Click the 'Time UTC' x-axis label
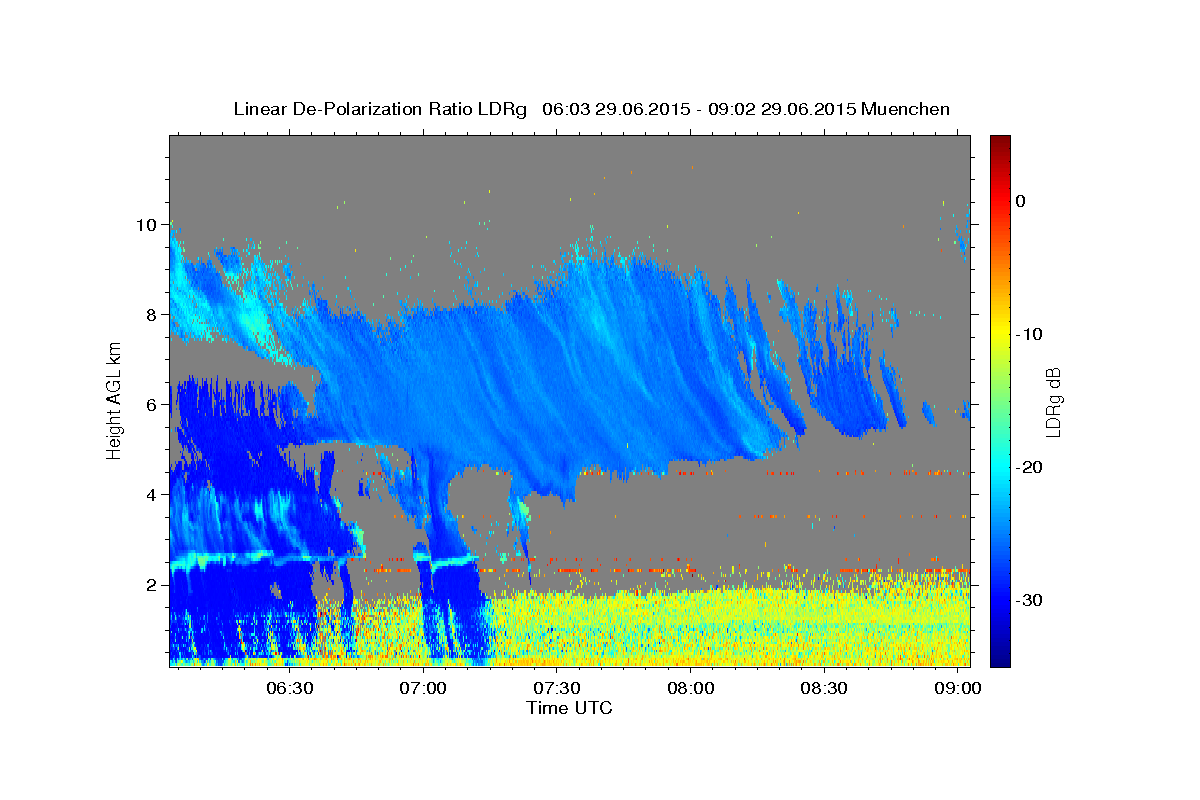 pos(569,708)
